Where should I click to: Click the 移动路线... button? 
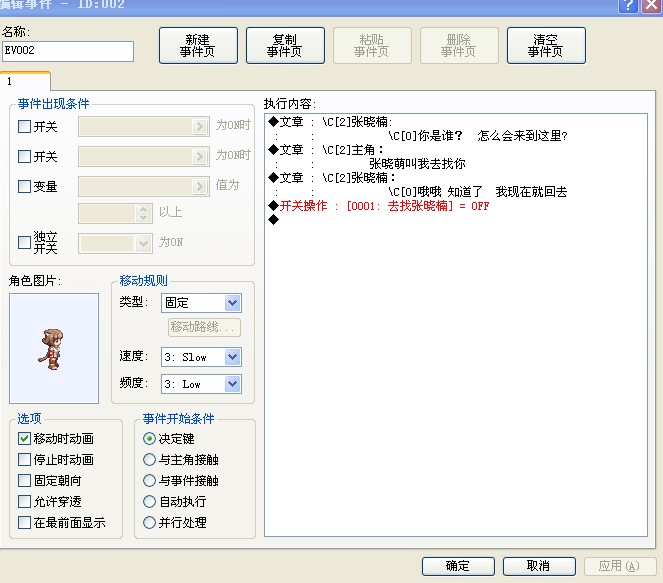coord(205,327)
